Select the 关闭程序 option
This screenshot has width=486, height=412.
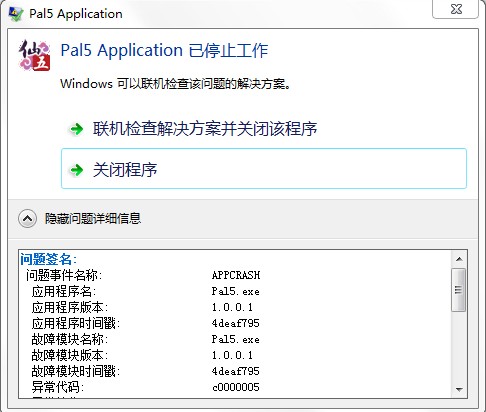[x=264, y=169]
